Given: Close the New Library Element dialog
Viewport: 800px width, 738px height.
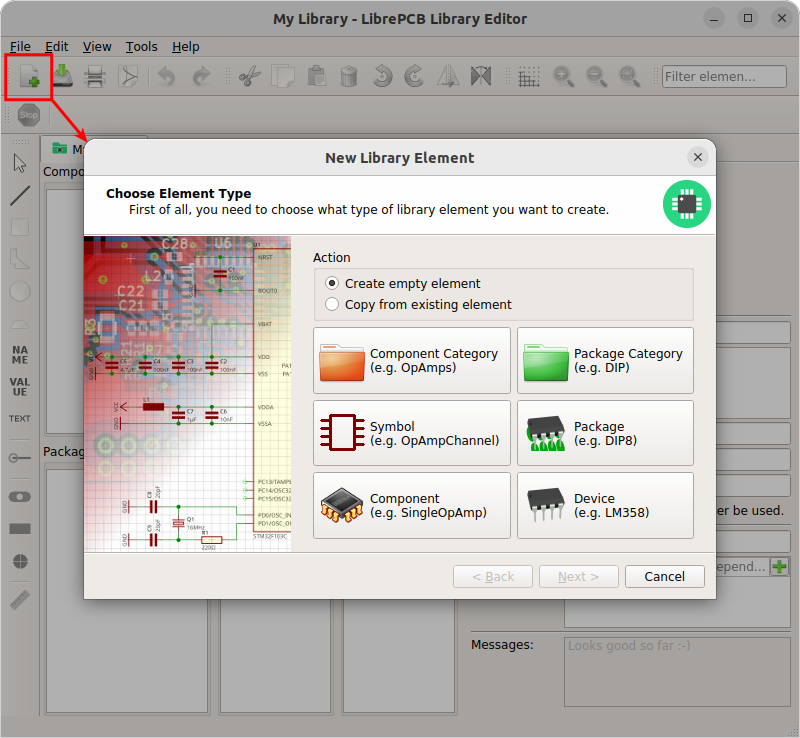Looking at the screenshot, I should click(697, 157).
